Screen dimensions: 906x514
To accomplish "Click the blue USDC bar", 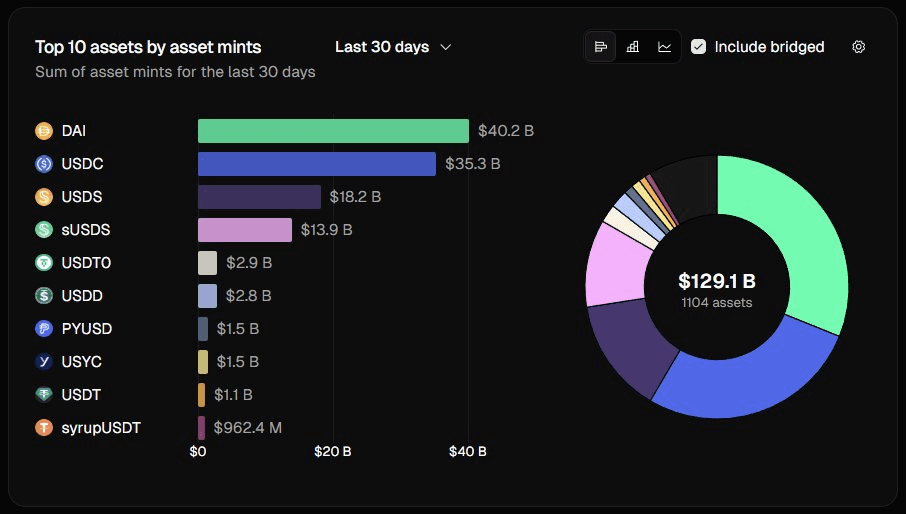I will [x=316, y=164].
